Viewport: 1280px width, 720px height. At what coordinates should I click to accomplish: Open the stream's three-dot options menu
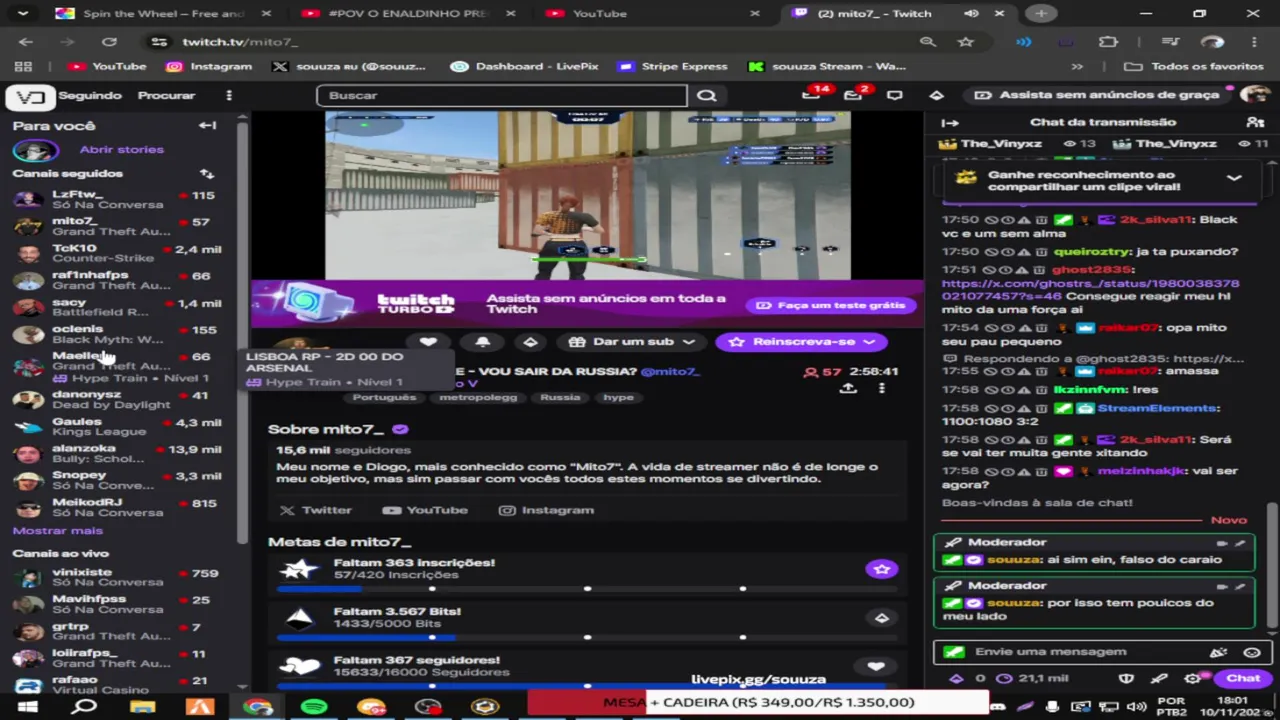tap(882, 389)
